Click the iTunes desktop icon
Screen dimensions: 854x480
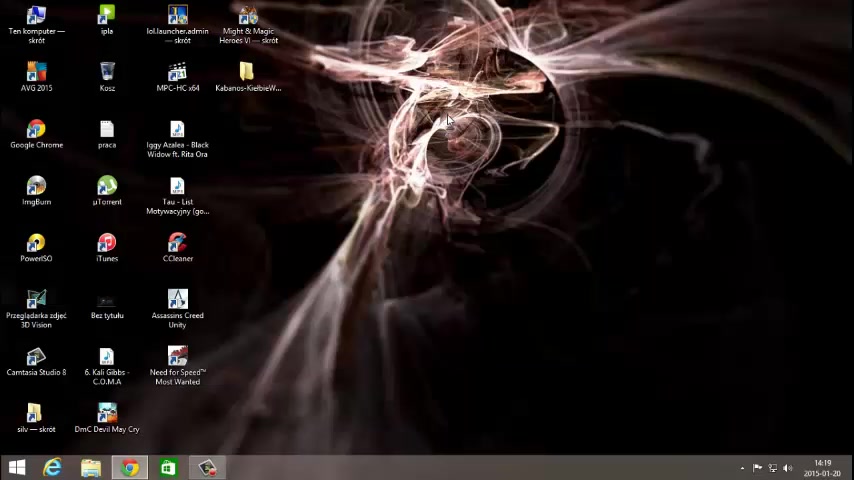(x=107, y=244)
